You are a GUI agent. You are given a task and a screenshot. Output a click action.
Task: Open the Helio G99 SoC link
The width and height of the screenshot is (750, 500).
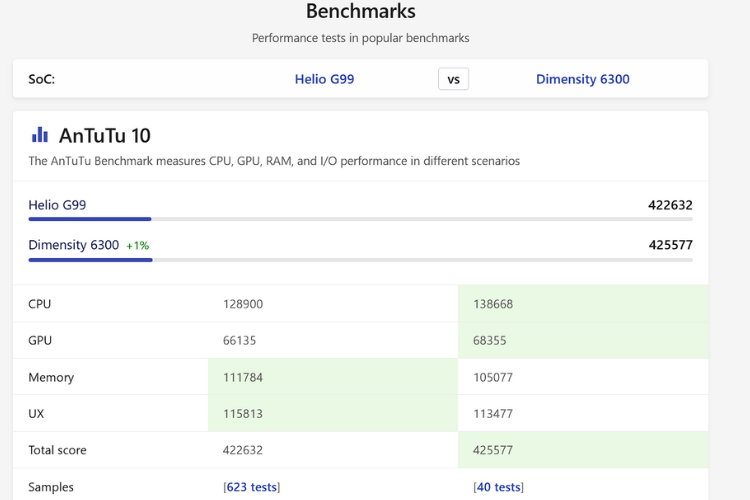point(324,79)
